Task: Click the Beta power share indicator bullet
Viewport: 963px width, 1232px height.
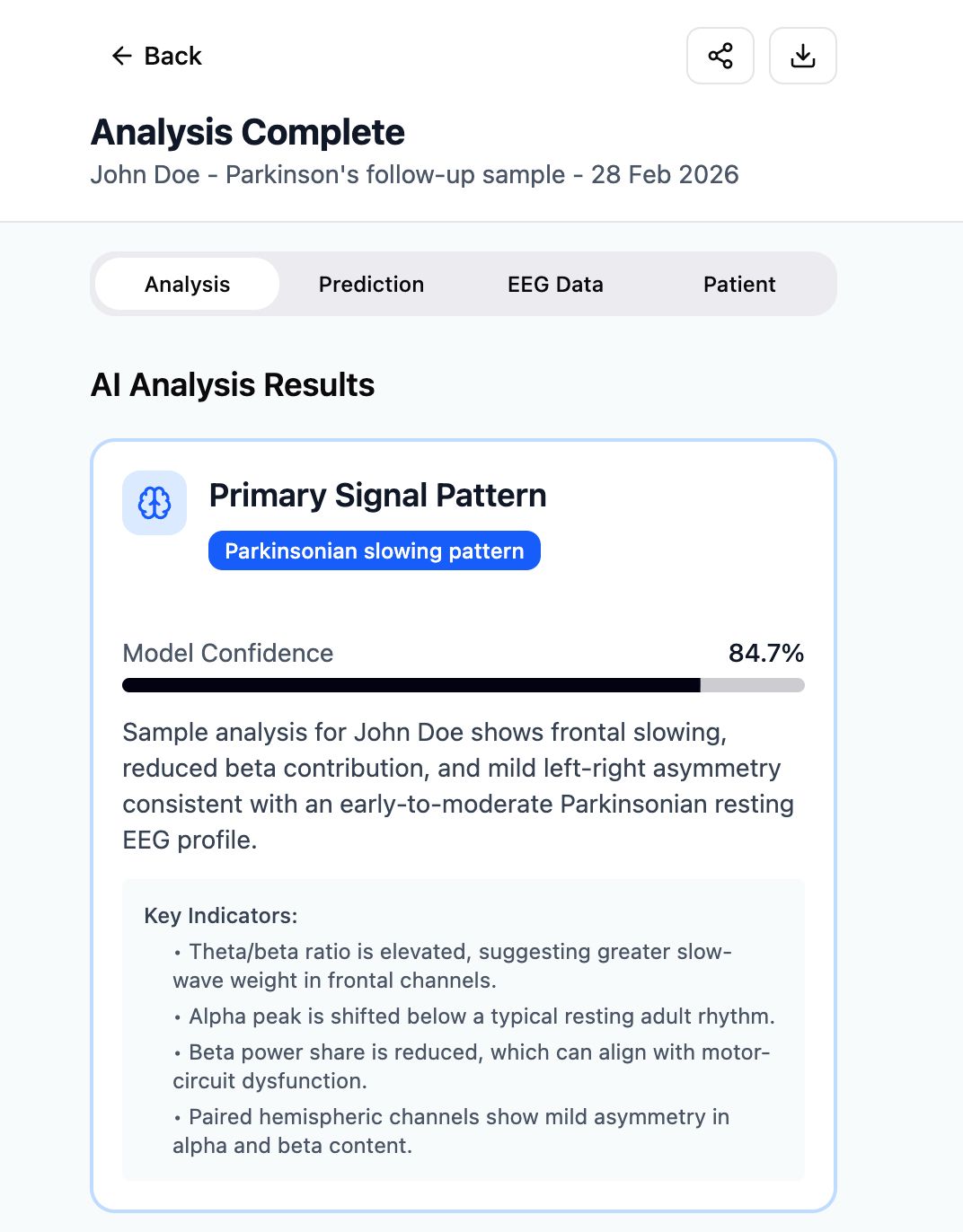Action: 471,1066
